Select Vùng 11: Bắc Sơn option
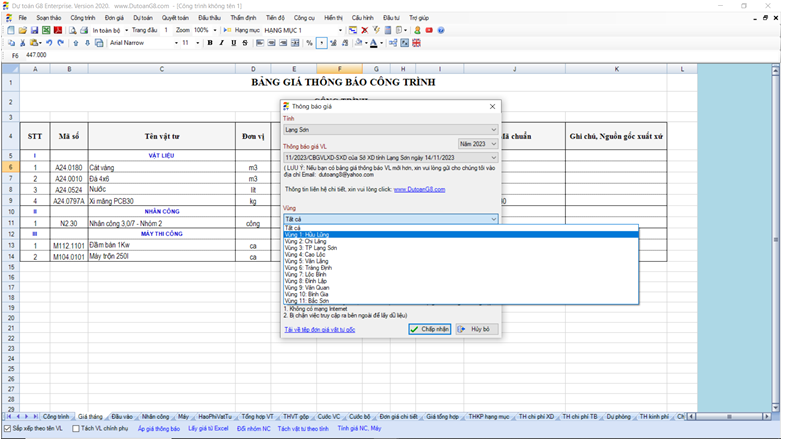This screenshot has height=442, width=787. (x=461, y=301)
